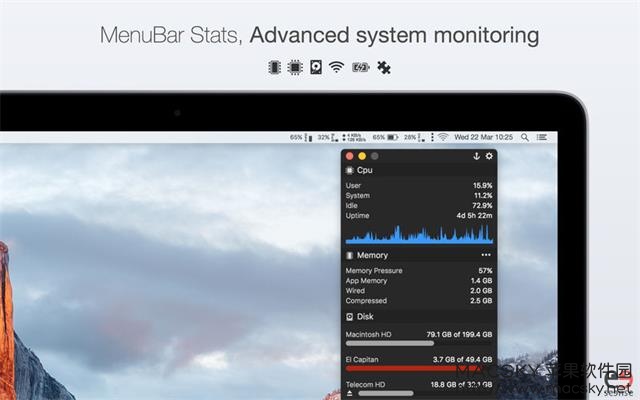Image resolution: width=640 pixels, height=400 pixels.
Task: Click the CPU chip icon under the headline
Action: pyautogui.click(x=295, y=67)
